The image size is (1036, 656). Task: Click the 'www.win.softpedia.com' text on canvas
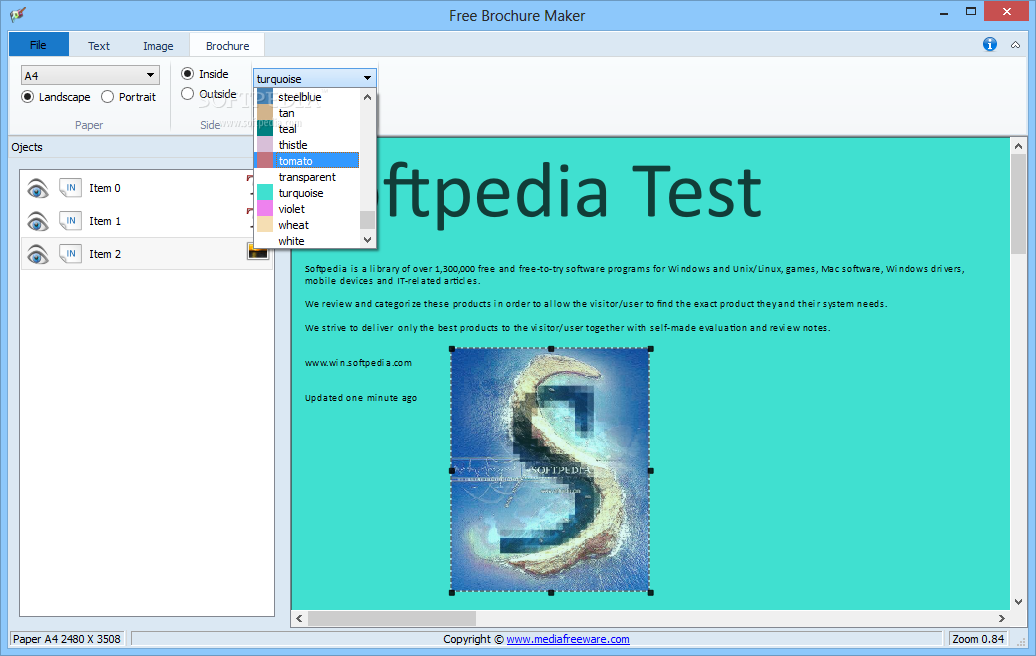[x=358, y=363]
